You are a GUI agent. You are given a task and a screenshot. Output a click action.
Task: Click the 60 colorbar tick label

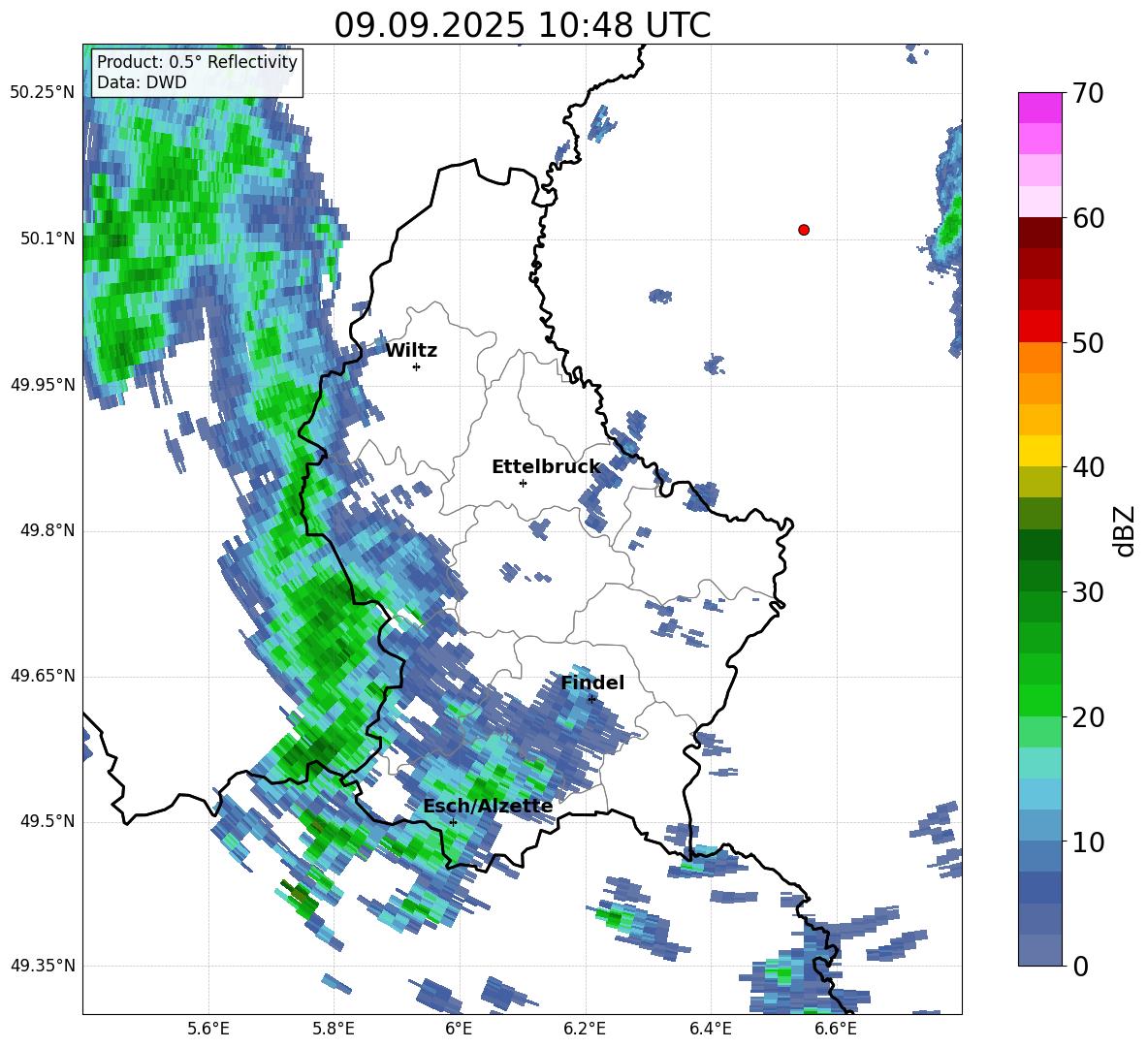[1088, 218]
